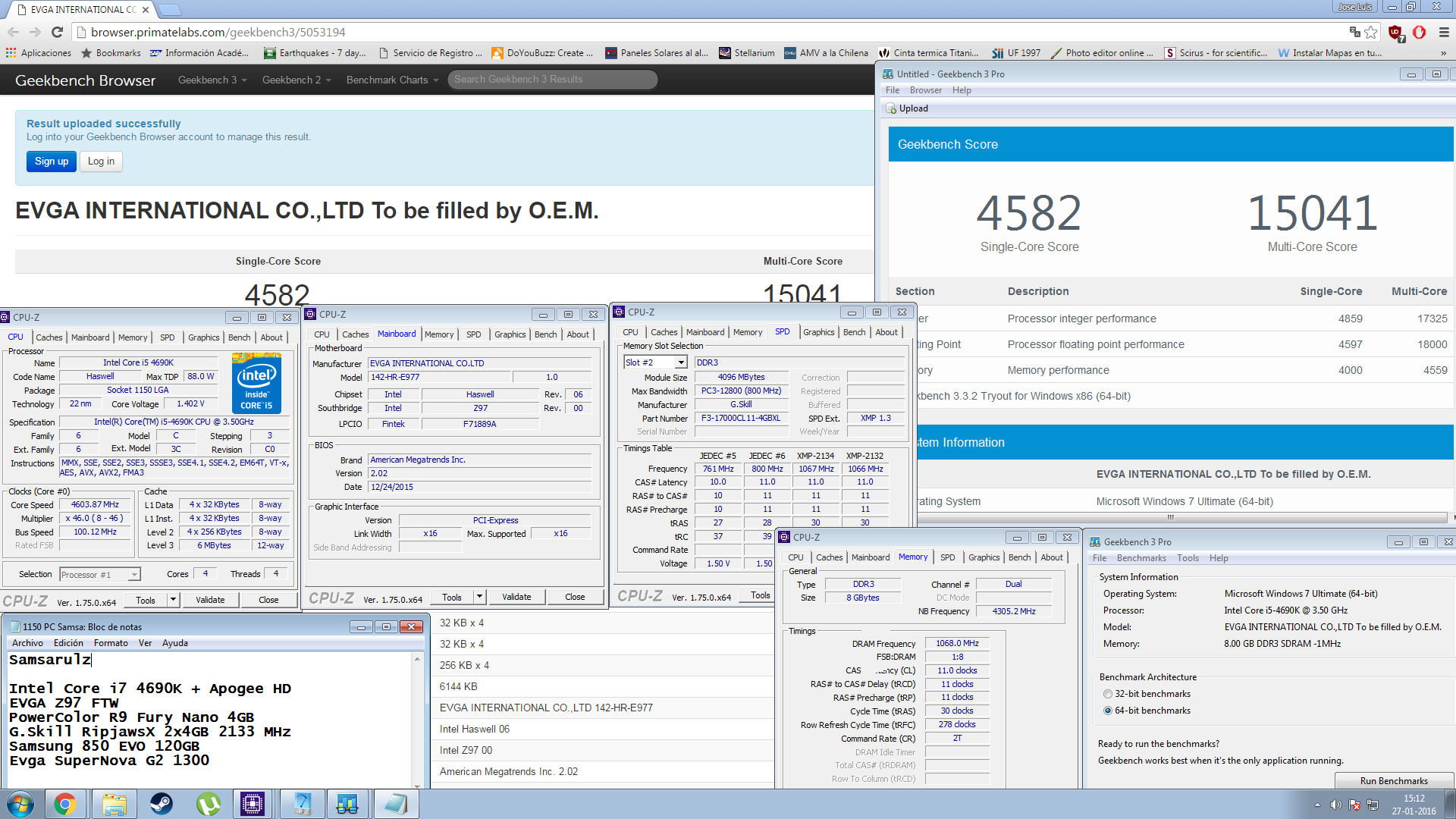Bookmark this page with the star icon
The height and width of the screenshot is (819, 1456).
[1370, 32]
